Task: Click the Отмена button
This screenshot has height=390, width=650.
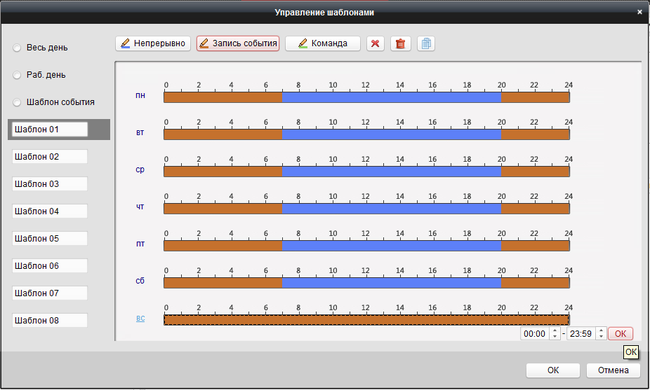Action: [x=613, y=370]
